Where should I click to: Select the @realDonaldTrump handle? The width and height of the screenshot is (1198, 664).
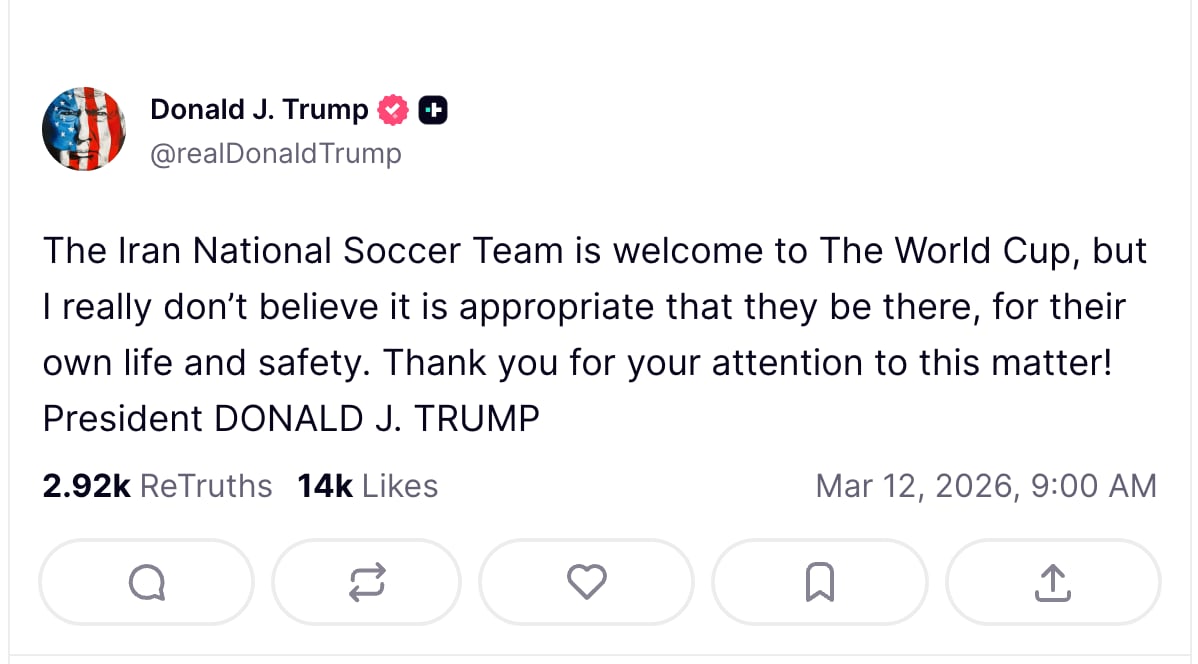pyautogui.click(x=276, y=153)
